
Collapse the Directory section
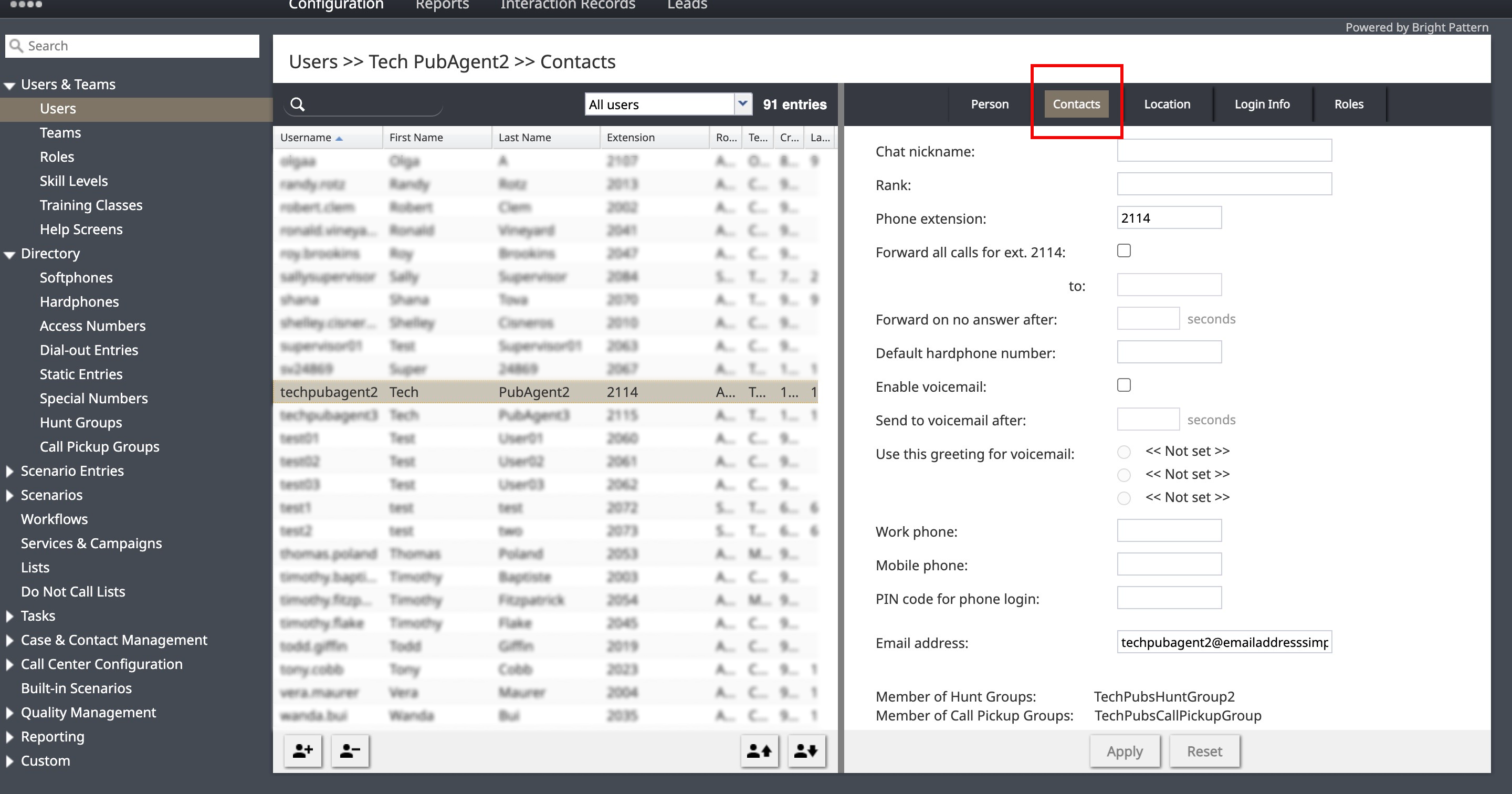9,254
